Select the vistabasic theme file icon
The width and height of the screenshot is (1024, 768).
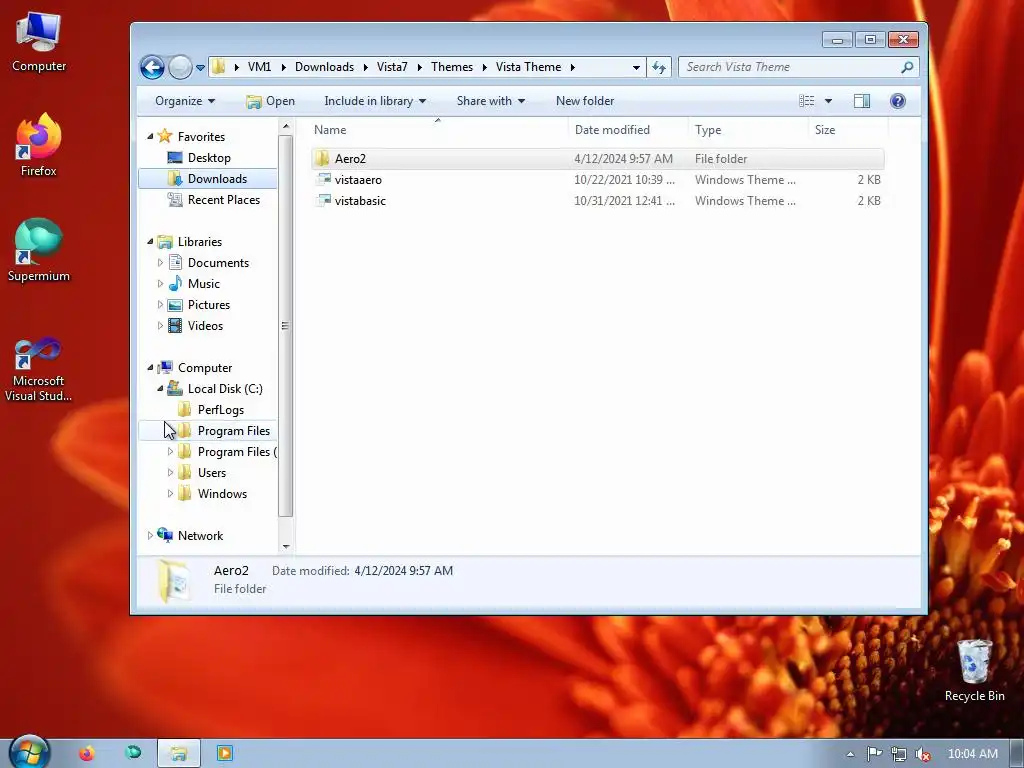pos(323,200)
